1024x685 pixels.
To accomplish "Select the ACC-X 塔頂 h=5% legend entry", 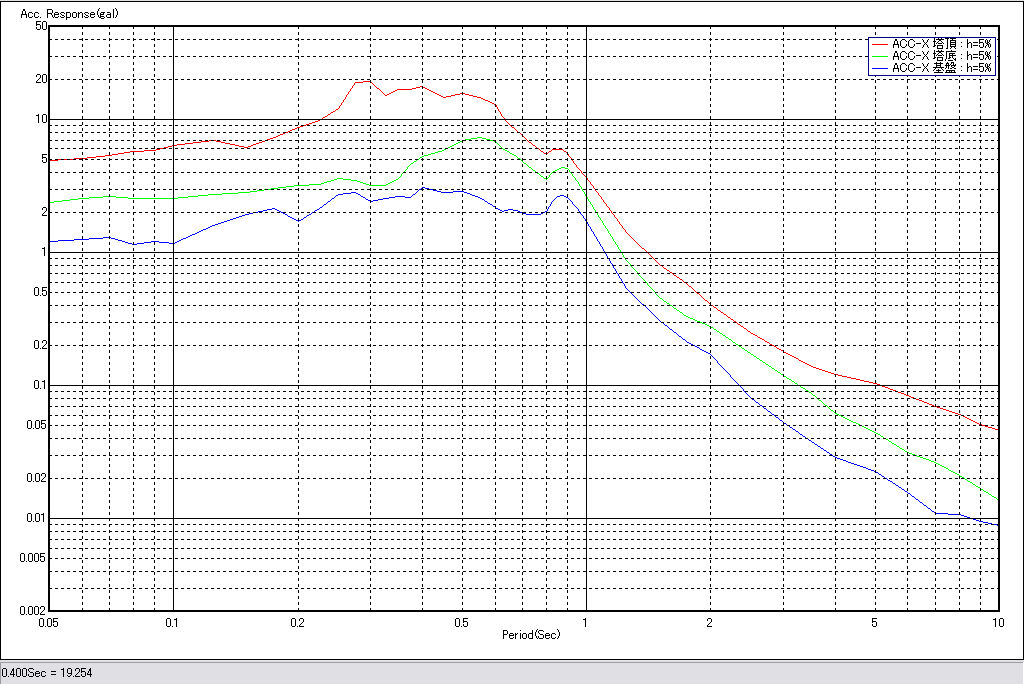I will point(942,45).
